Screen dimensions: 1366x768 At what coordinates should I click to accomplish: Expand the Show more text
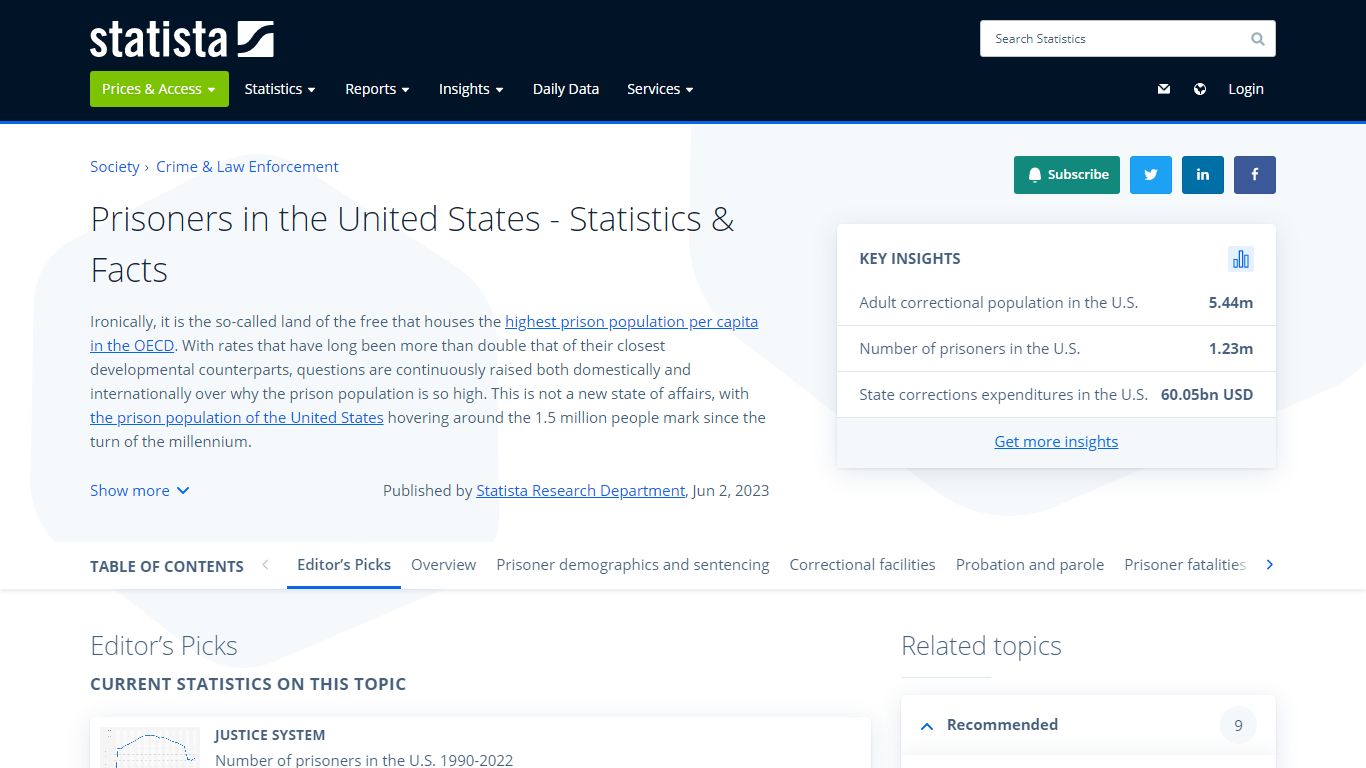[x=140, y=491]
